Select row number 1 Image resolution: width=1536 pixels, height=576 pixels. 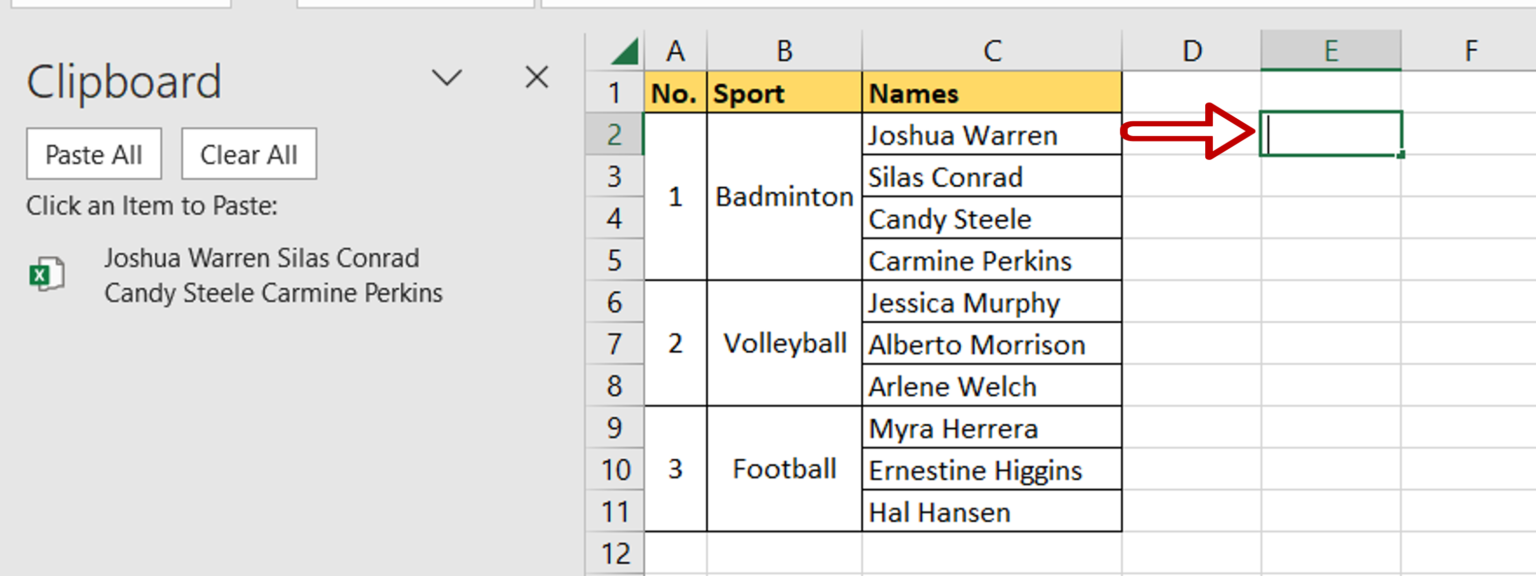click(x=615, y=92)
